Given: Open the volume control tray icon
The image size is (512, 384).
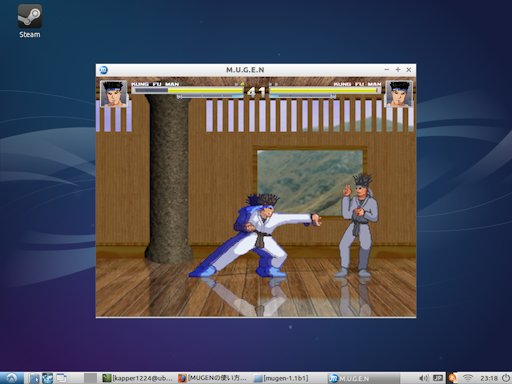Looking at the screenshot, I should point(424,378).
